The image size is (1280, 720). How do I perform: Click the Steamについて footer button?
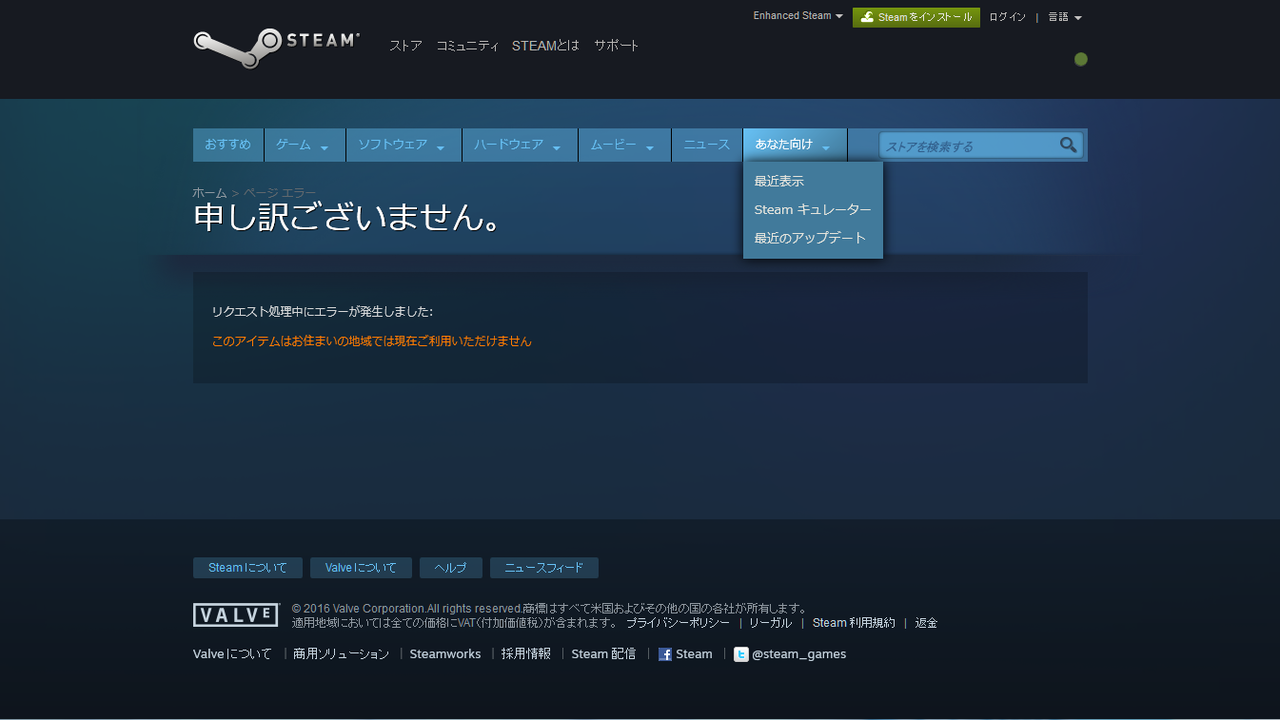tap(247, 568)
